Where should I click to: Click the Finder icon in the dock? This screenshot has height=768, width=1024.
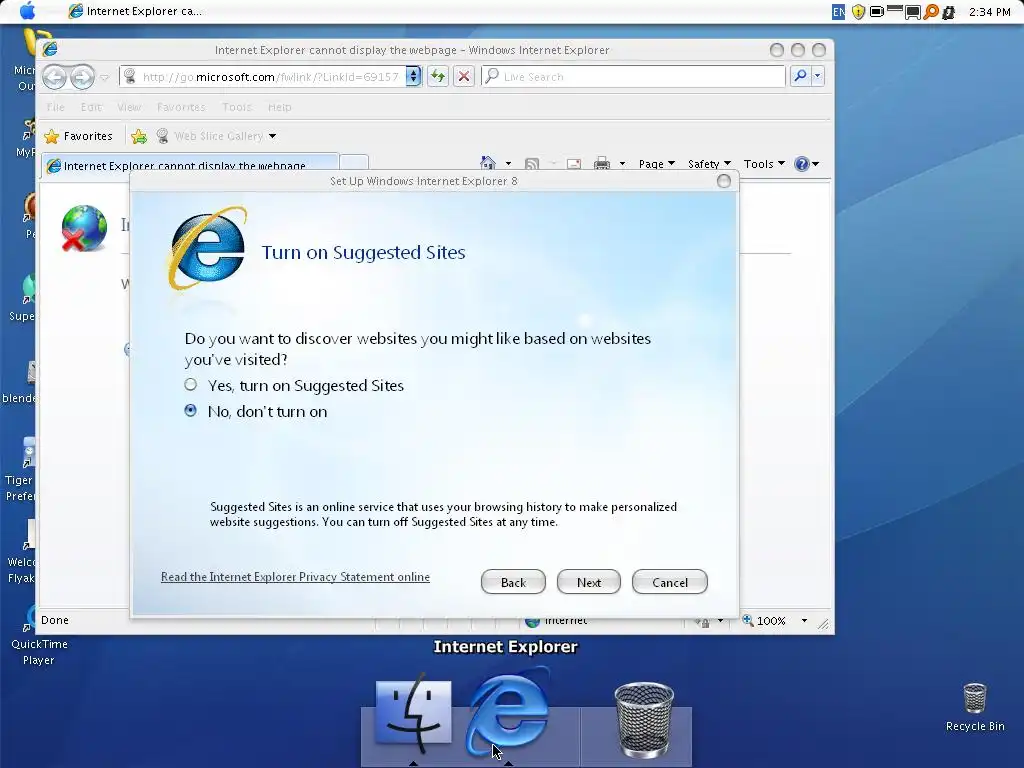tap(413, 714)
